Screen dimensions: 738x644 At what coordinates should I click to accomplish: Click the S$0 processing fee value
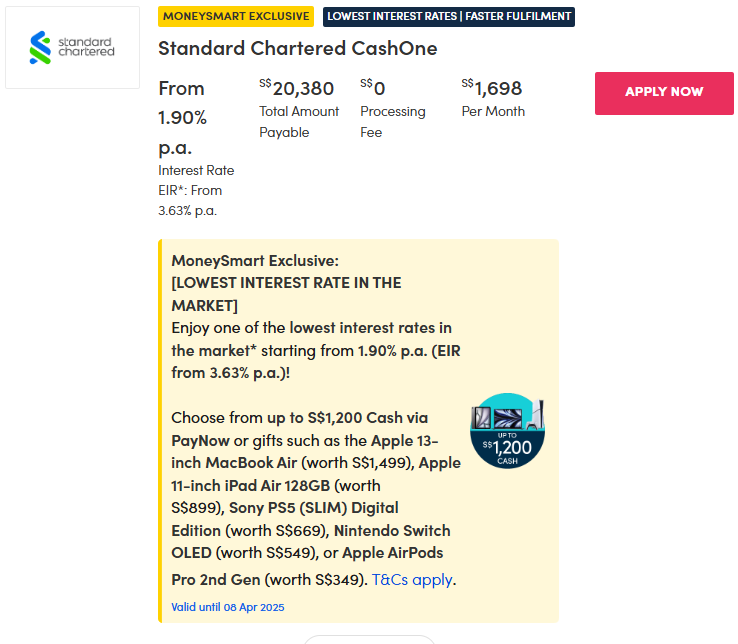(373, 88)
